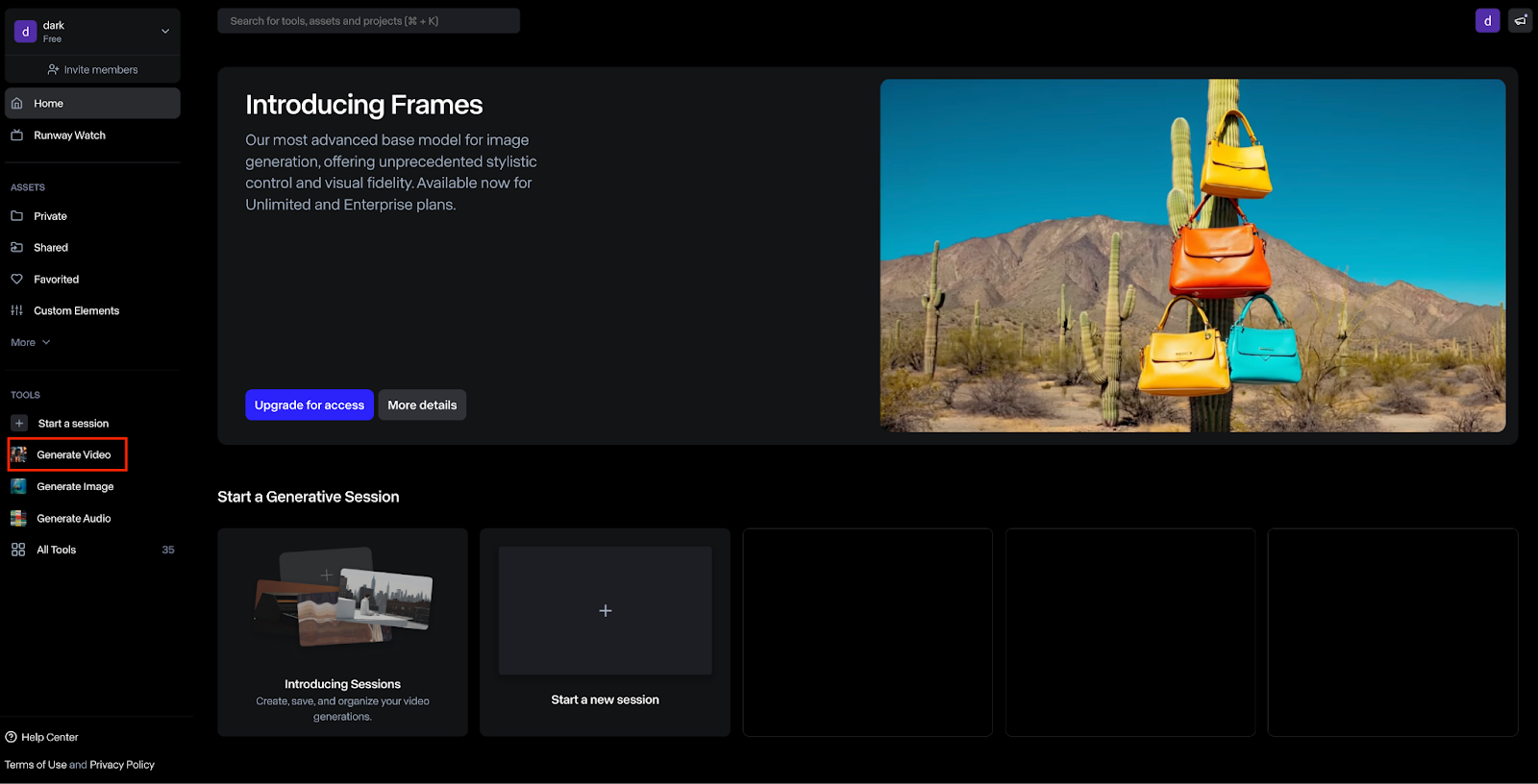Screen dimensions: 1538x784
Task: Click the Shared folder icon
Action: tap(16, 248)
